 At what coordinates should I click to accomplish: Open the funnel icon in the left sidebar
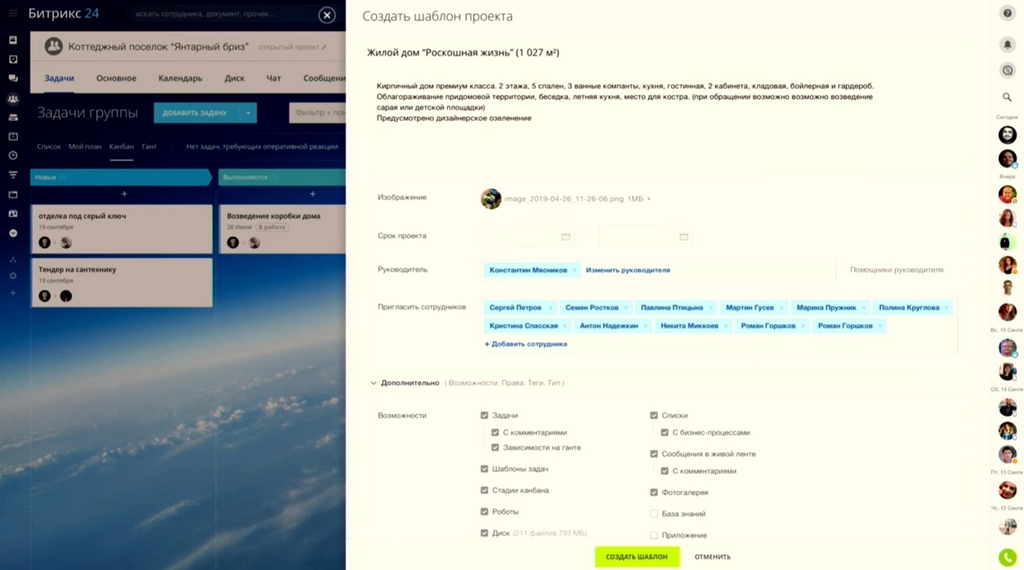click(13, 174)
